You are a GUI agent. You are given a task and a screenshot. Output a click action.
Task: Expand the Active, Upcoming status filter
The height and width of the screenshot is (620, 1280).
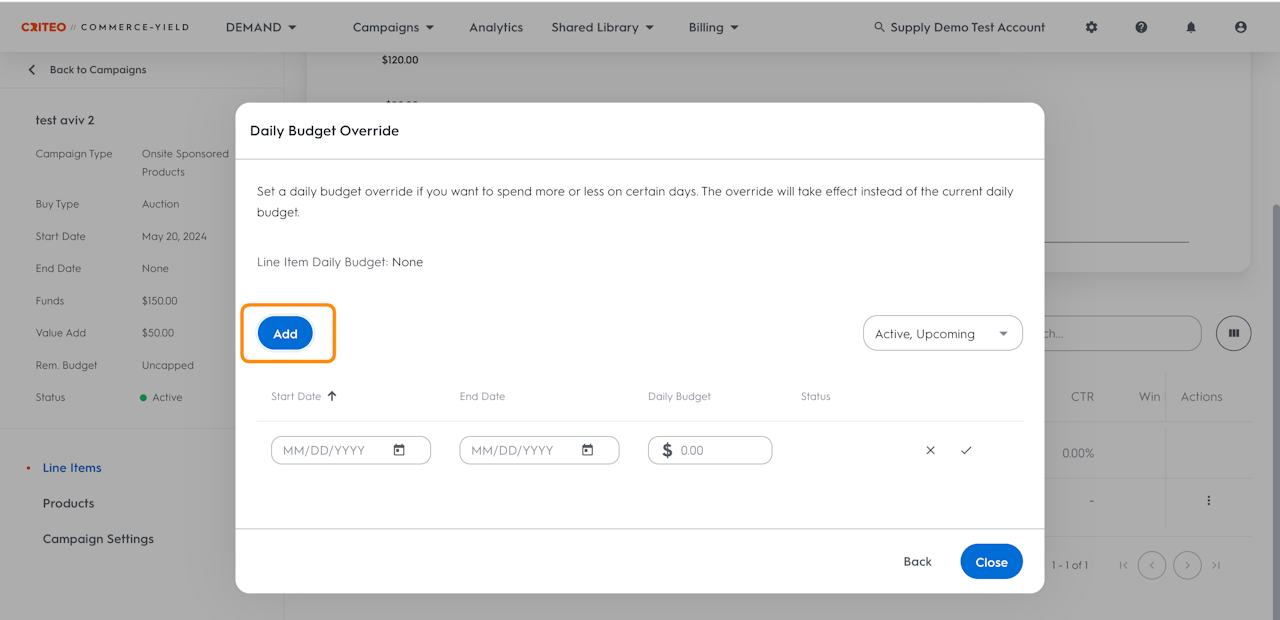[x=942, y=334]
